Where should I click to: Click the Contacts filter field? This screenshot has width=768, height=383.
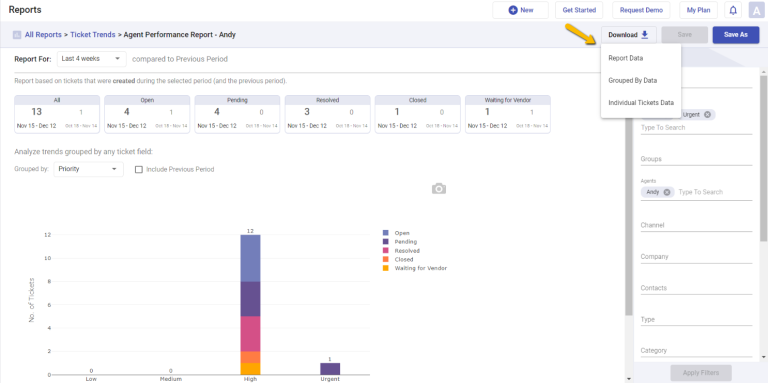(x=696, y=288)
